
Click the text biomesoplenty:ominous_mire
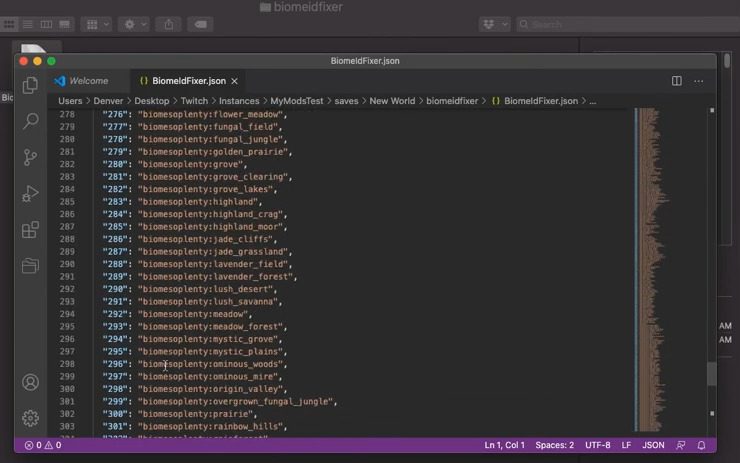[210, 377]
